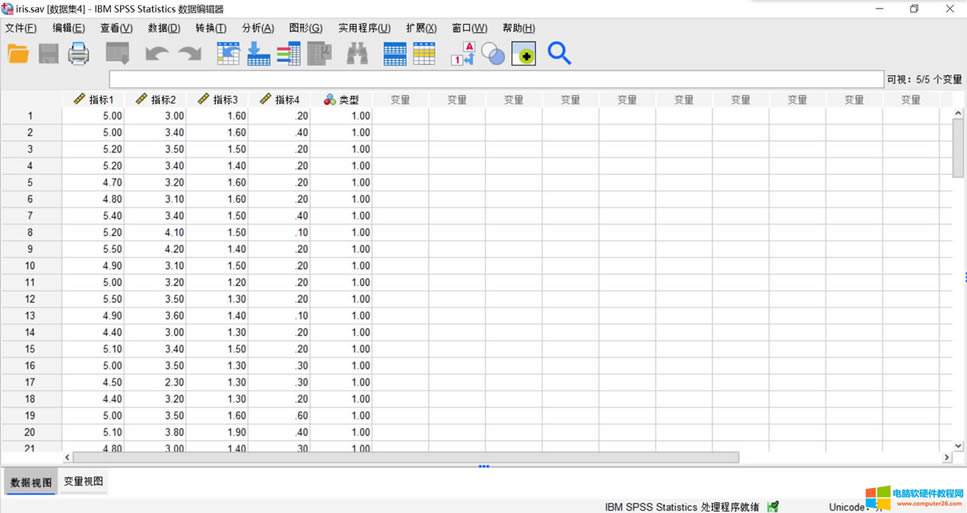Select row number 10 header
Screen dimensions: 967x513
pos(30,266)
